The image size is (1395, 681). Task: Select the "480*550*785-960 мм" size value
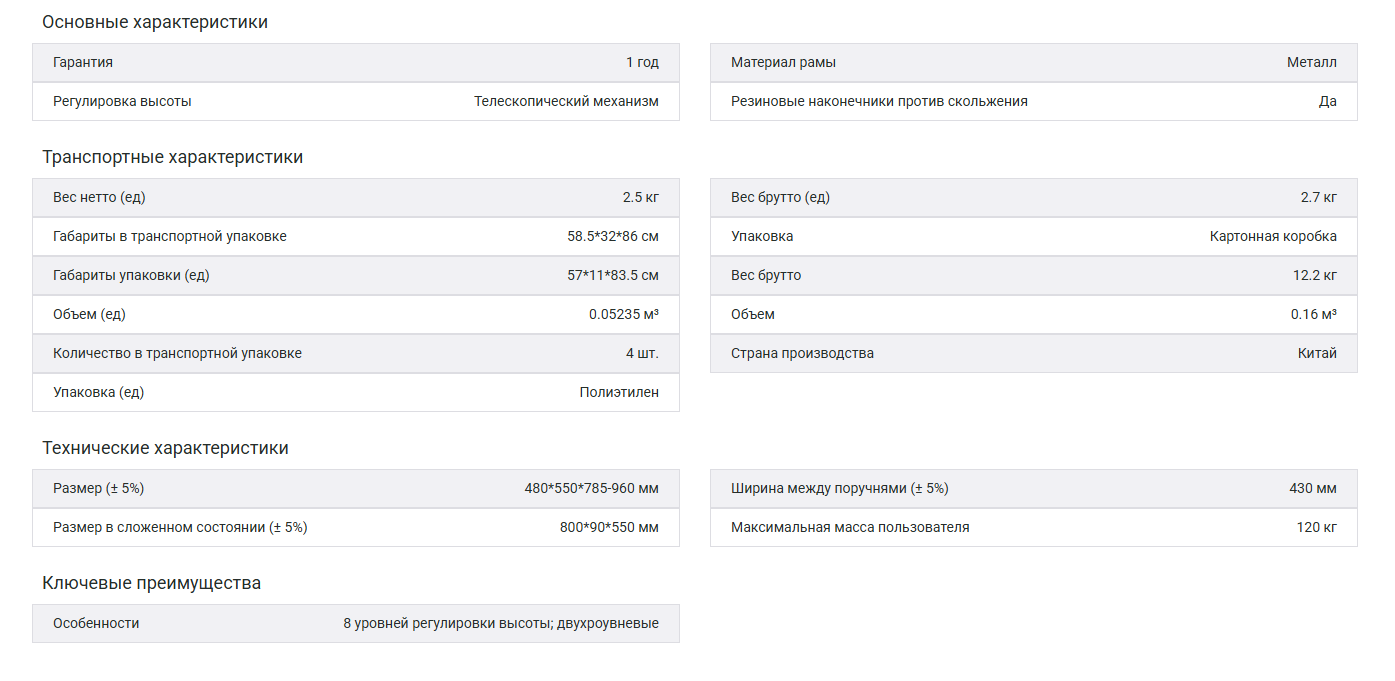tap(591, 488)
